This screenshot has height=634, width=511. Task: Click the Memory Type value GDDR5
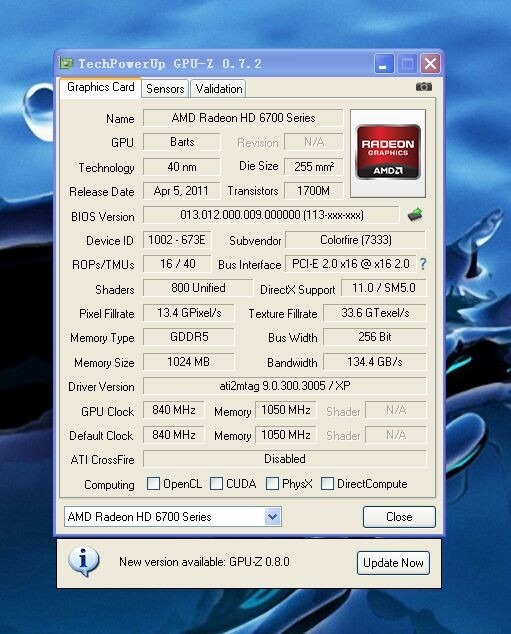pos(189,337)
